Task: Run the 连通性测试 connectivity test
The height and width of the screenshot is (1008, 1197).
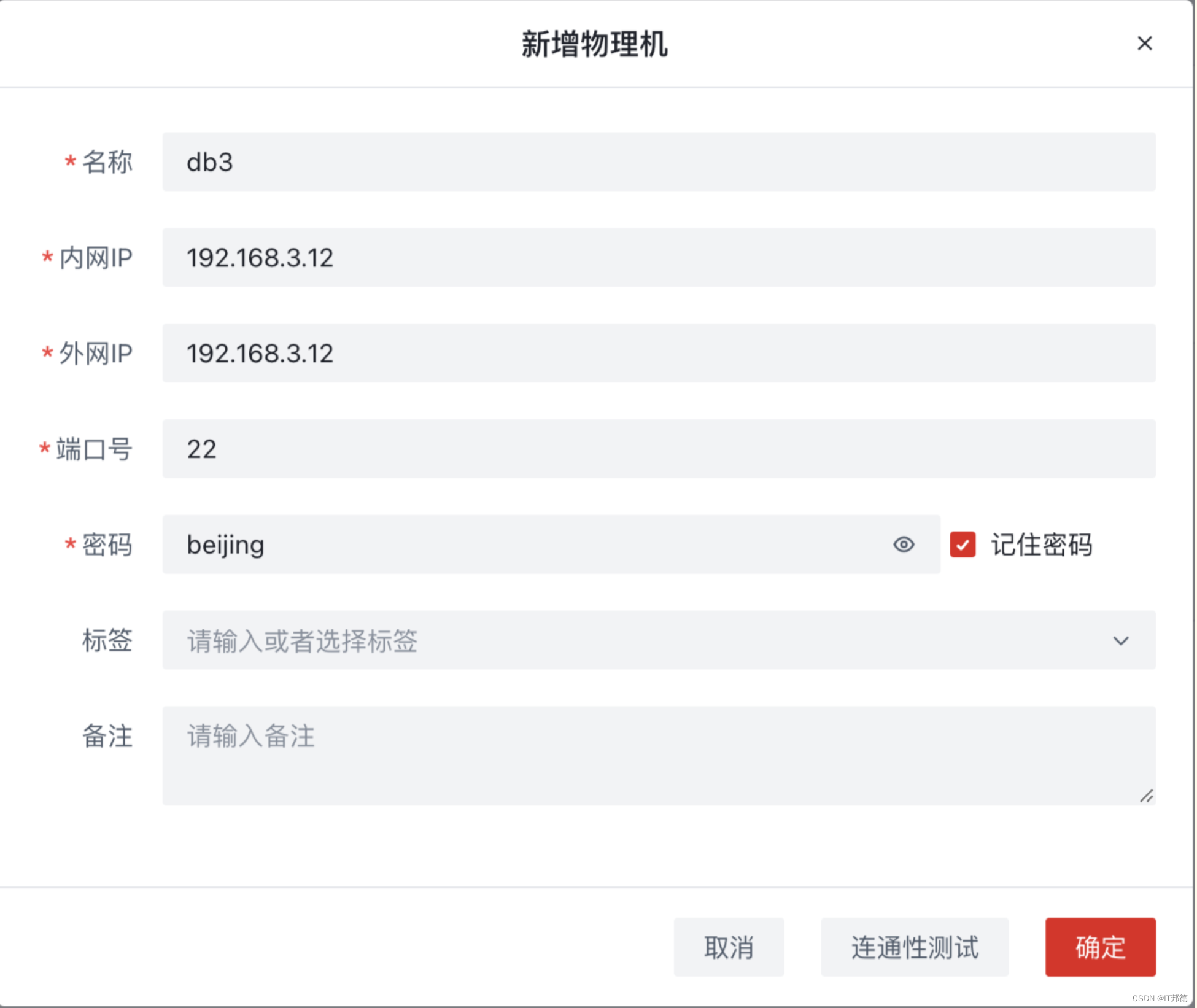Action: (x=915, y=947)
